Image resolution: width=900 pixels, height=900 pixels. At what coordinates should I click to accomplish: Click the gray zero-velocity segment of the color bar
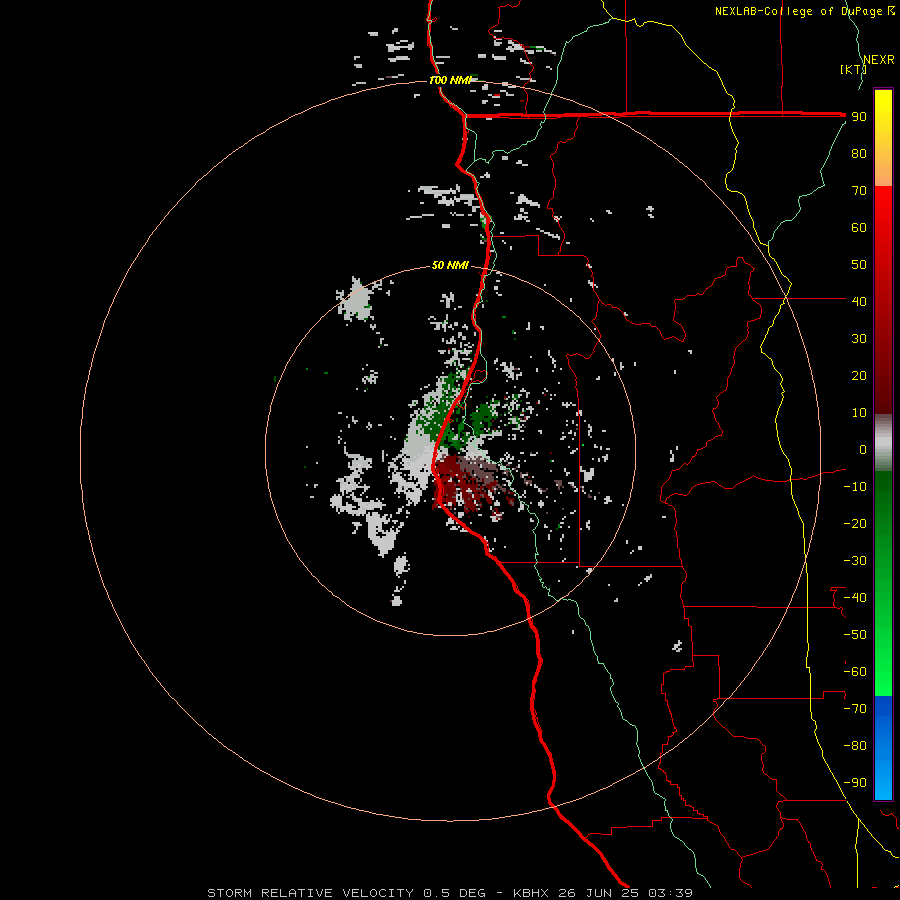883,443
